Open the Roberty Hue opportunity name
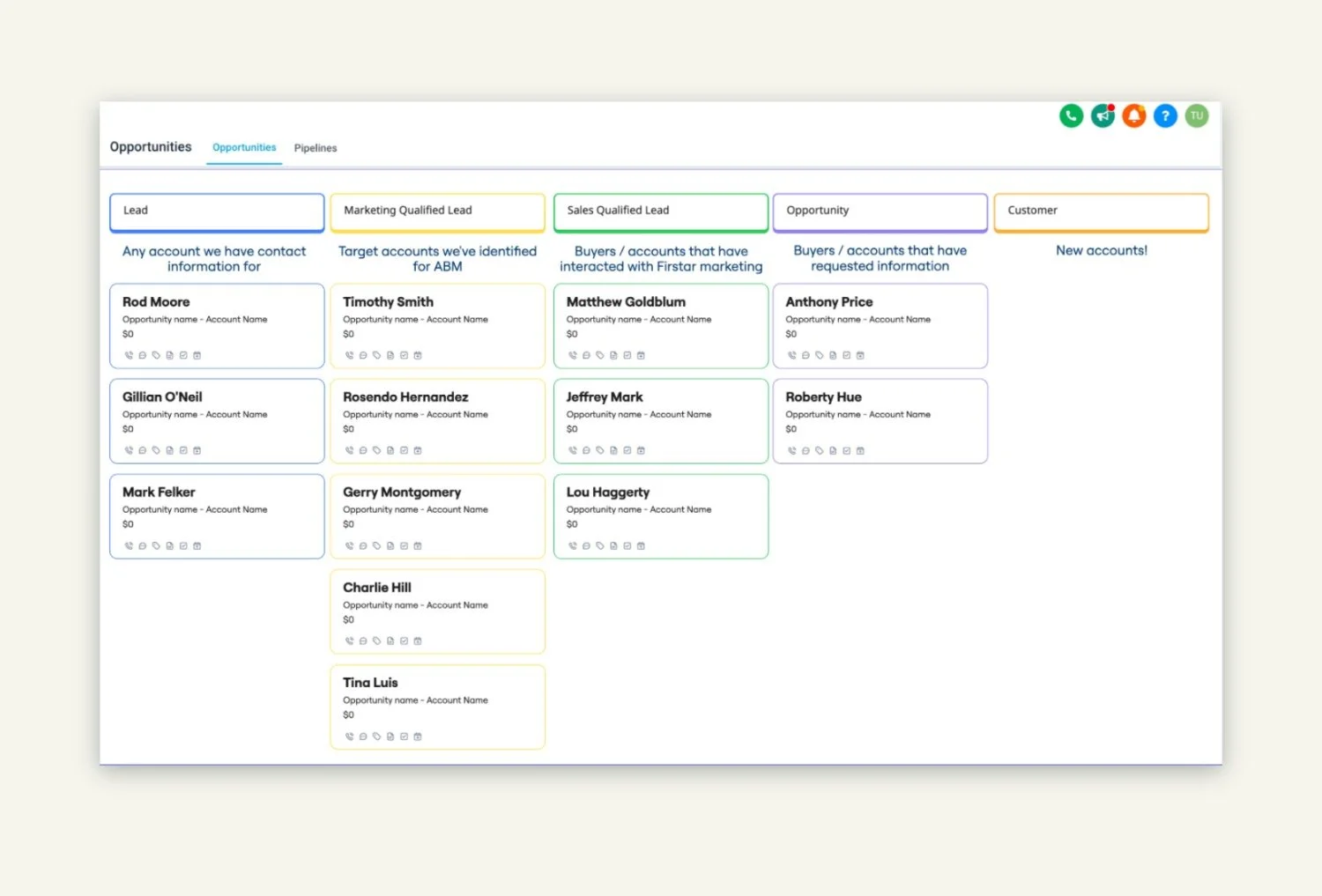 tap(823, 396)
